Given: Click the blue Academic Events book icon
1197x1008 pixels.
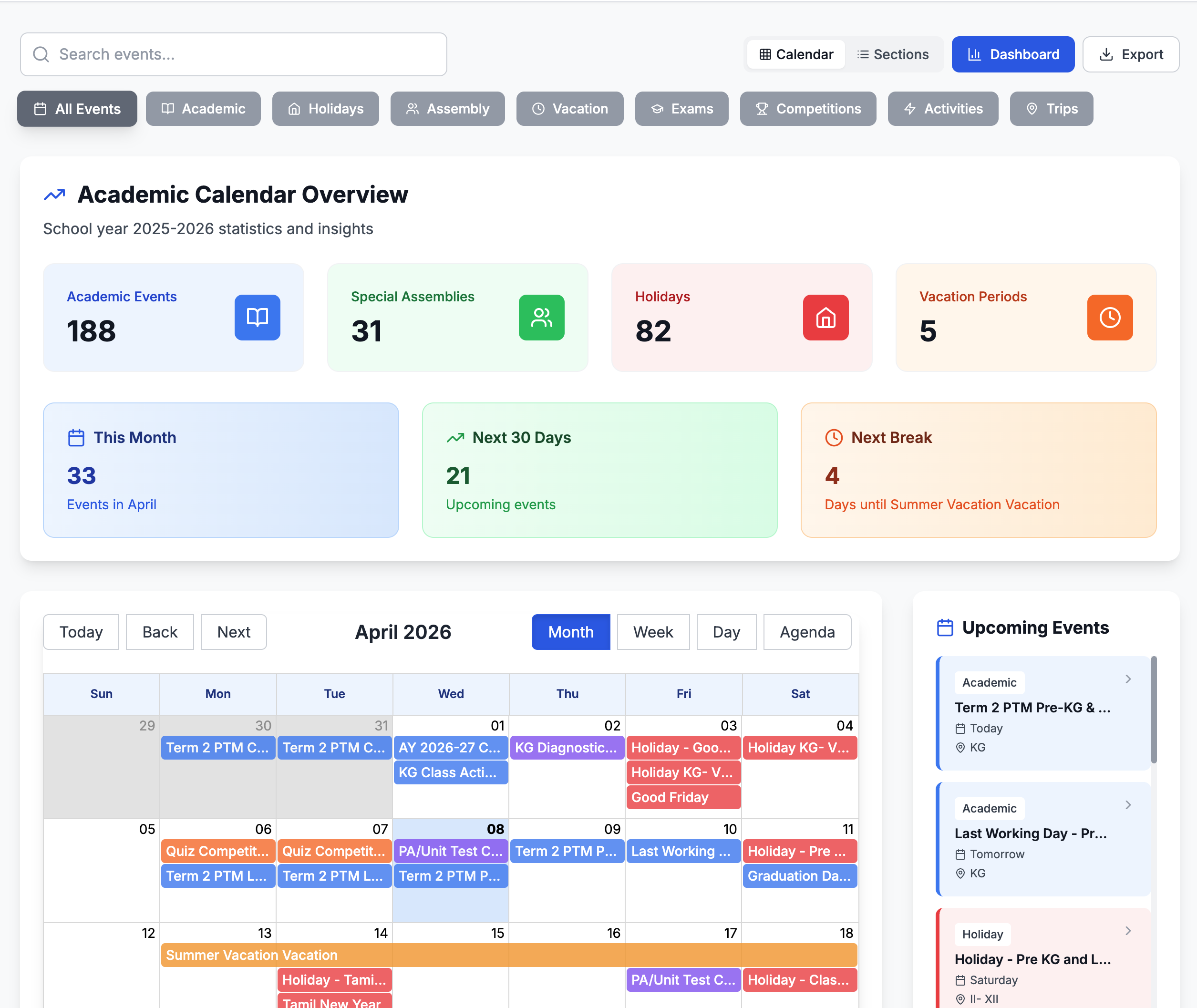Looking at the screenshot, I should point(257,318).
